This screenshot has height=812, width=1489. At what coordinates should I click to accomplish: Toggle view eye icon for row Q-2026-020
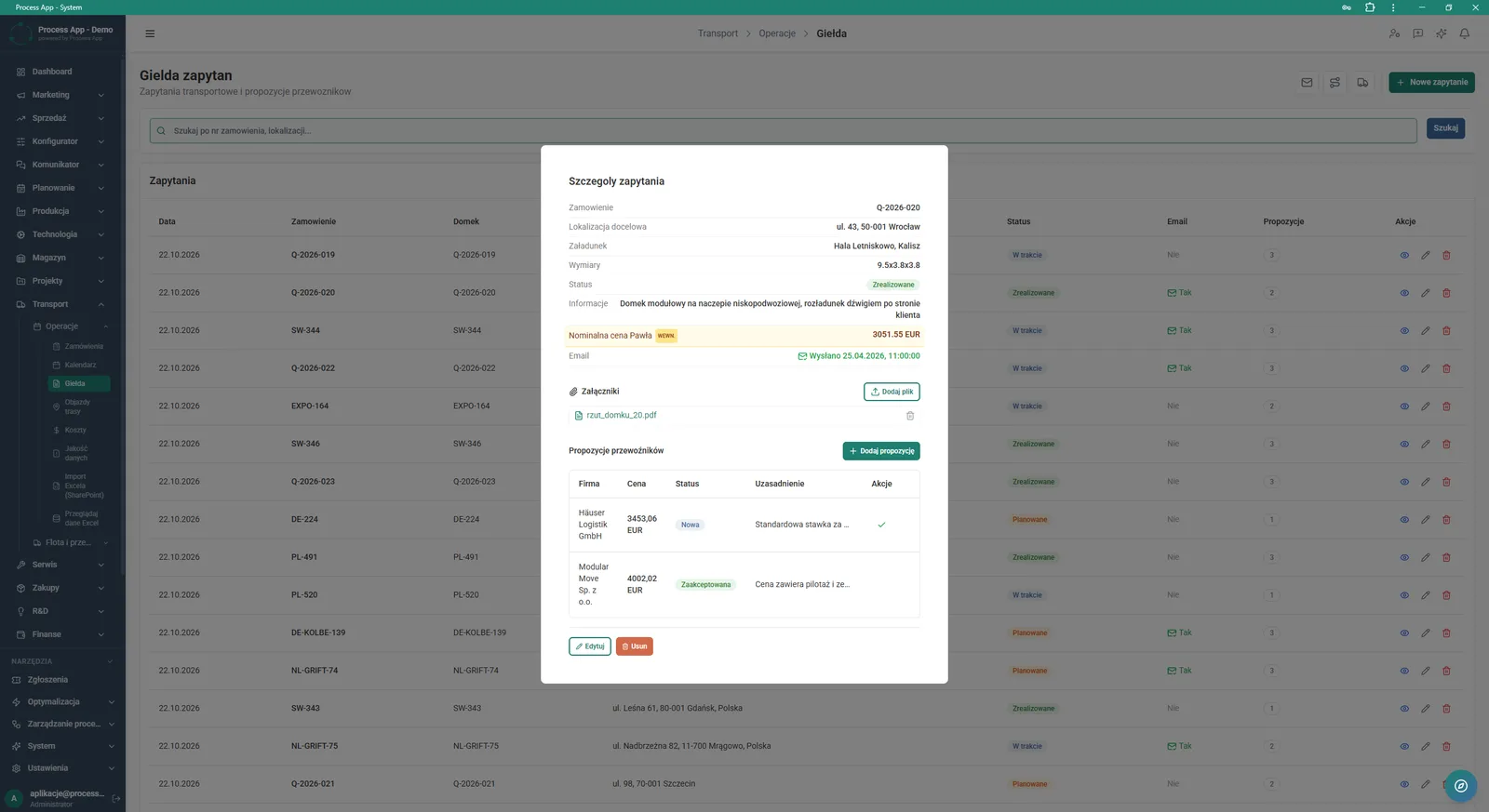pyautogui.click(x=1404, y=293)
